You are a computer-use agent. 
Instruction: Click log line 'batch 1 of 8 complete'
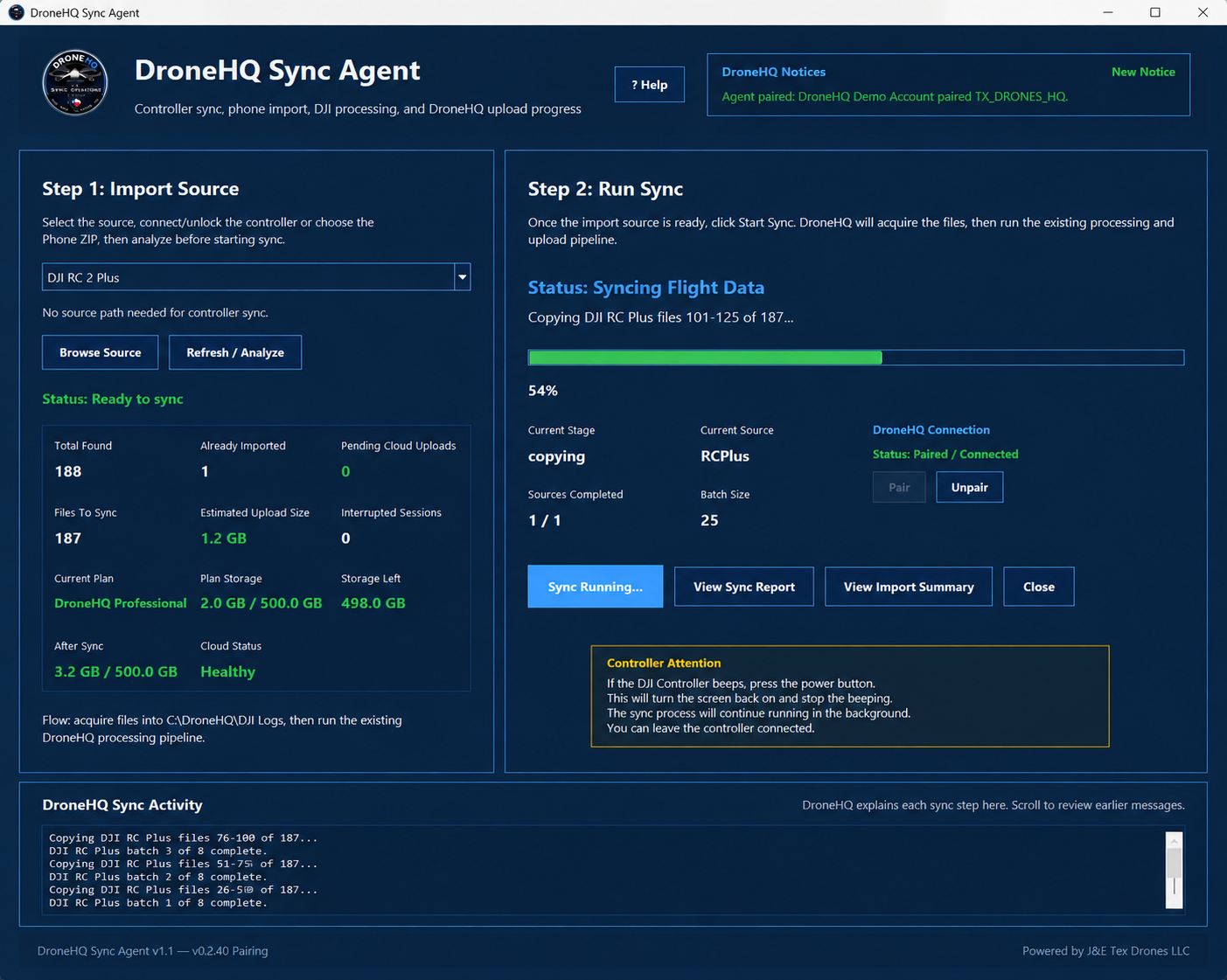(158, 902)
